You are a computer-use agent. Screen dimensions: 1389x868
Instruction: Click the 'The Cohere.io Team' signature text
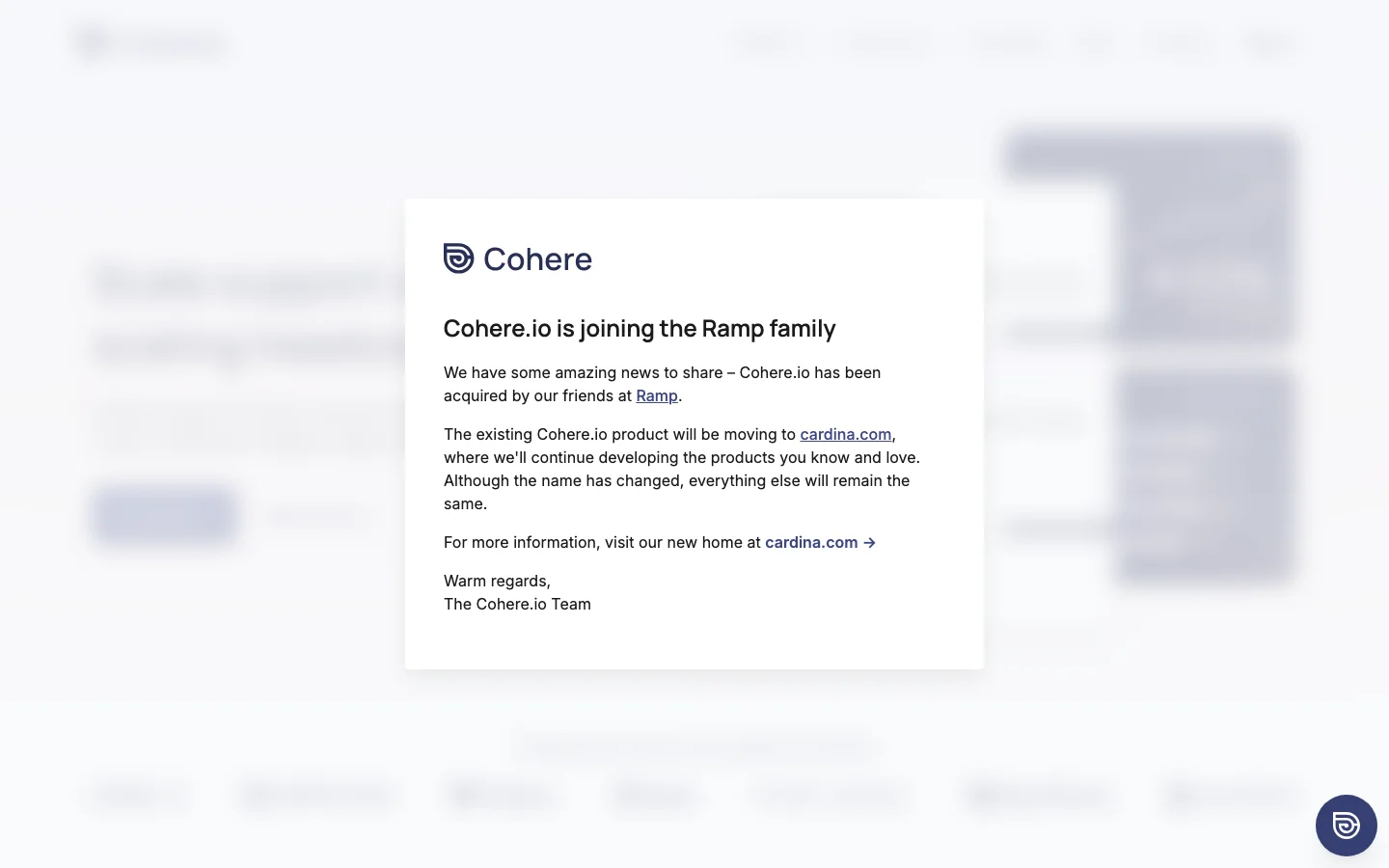coord(517,604)
